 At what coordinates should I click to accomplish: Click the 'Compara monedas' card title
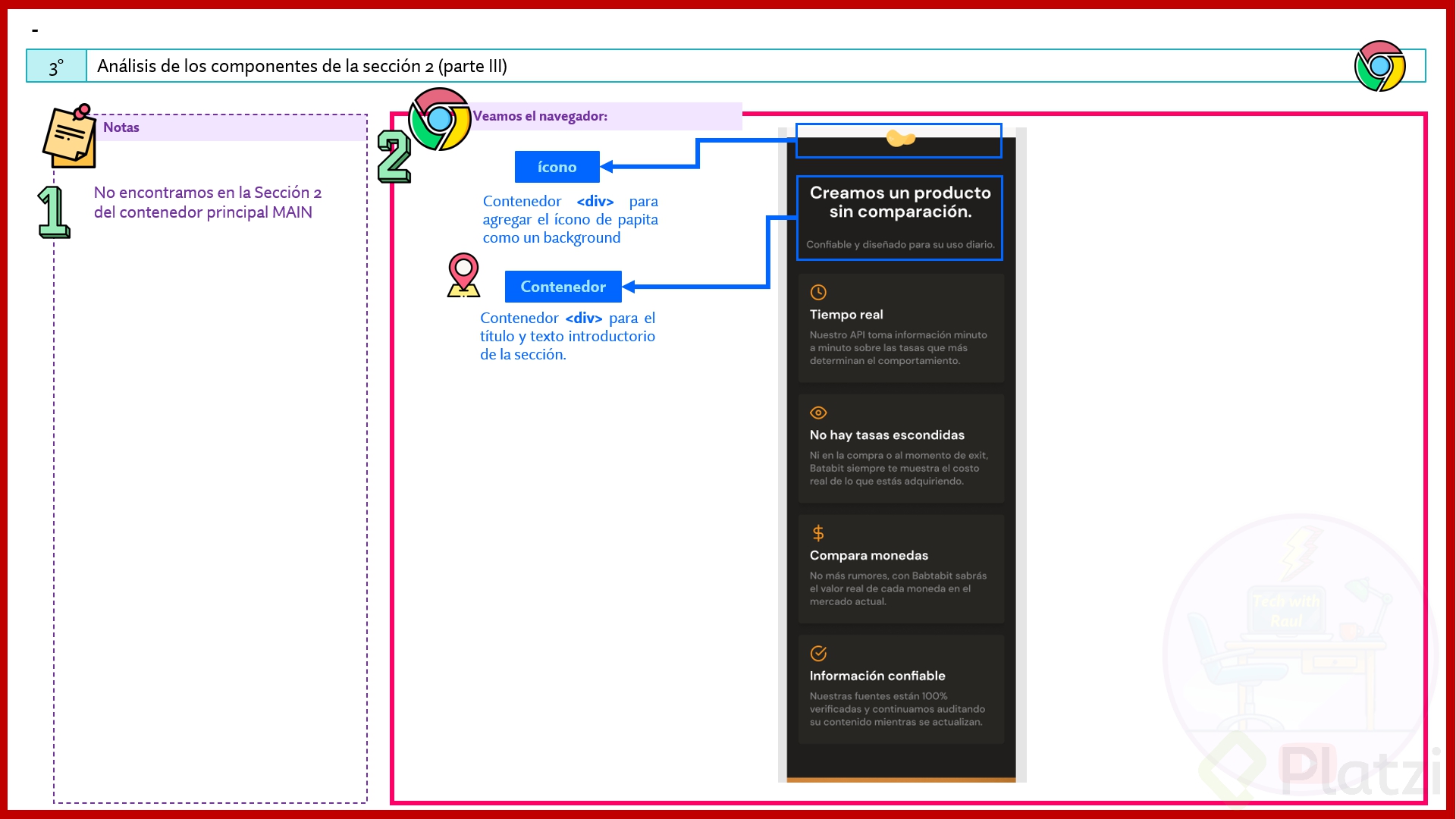click(869, 556)
